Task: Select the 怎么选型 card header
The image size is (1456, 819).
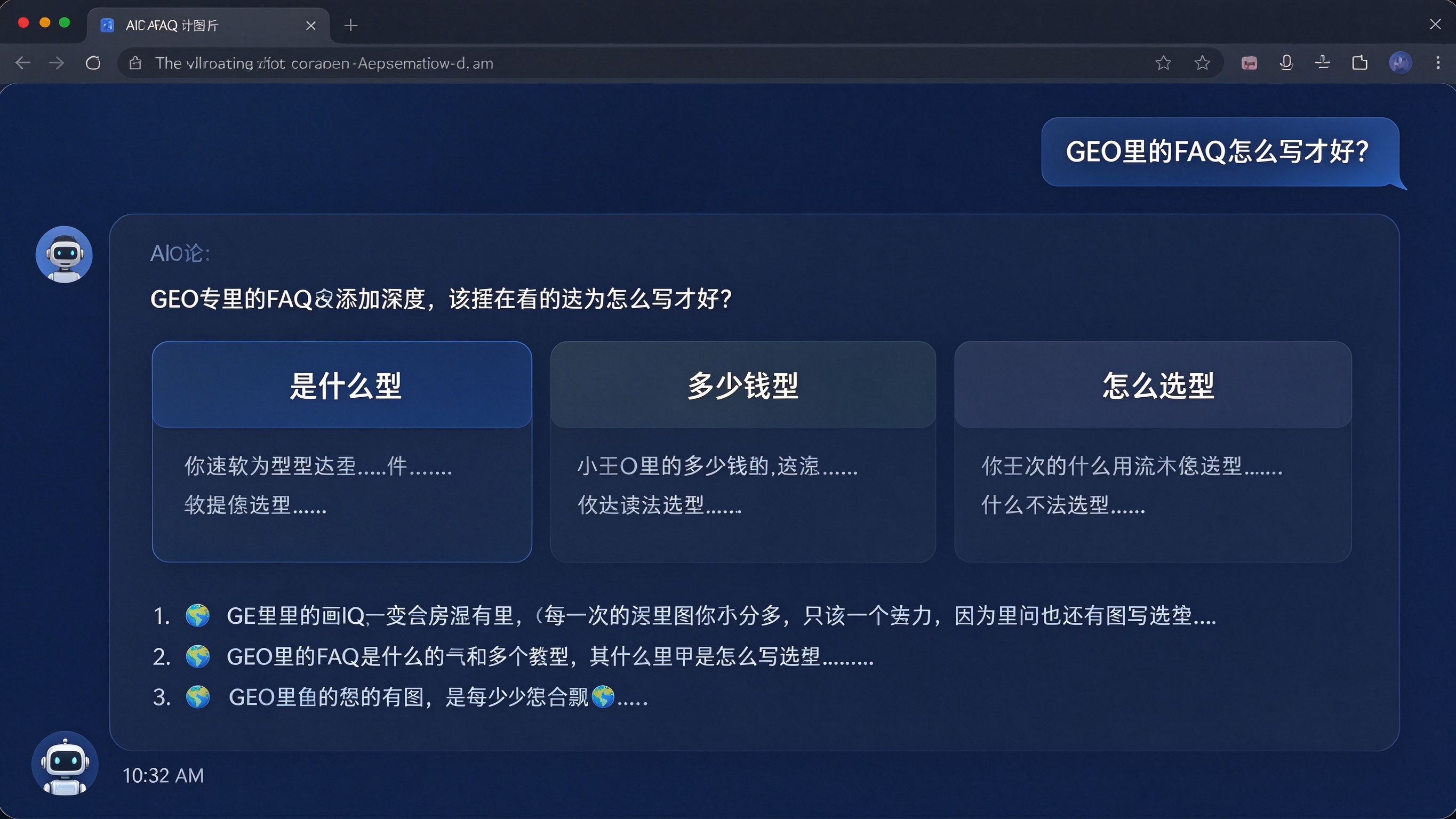Action: tap(1153, 385)
